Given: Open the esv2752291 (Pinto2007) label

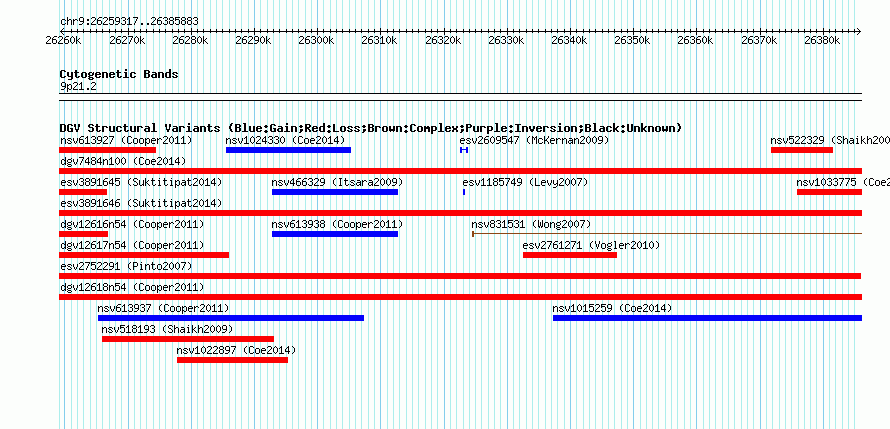Looking at the screenshot, I should tap(126, 266).
